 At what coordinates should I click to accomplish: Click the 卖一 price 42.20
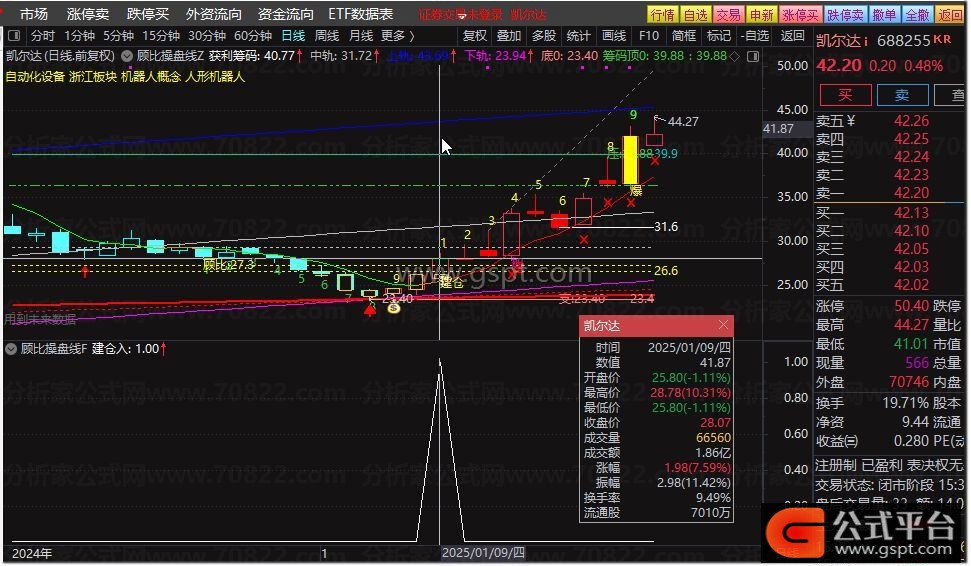click(911, 193)
